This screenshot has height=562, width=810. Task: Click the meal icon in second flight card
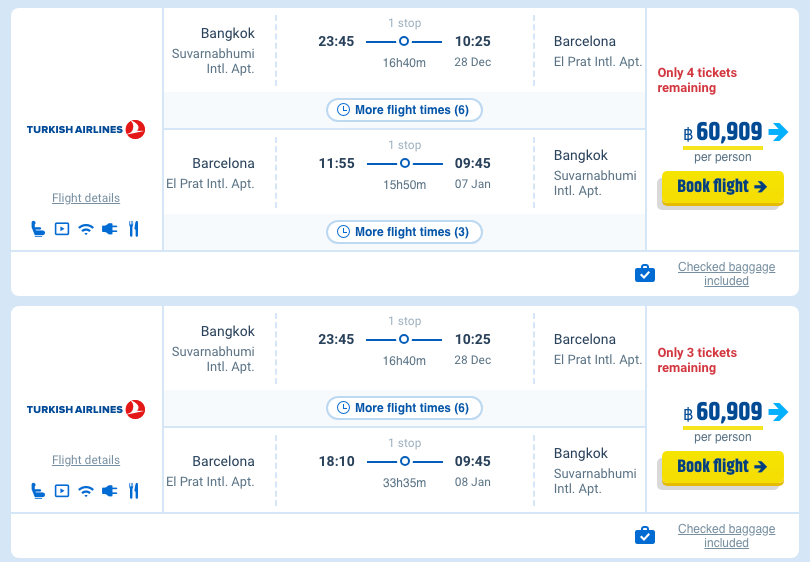(x=134, y=491)
